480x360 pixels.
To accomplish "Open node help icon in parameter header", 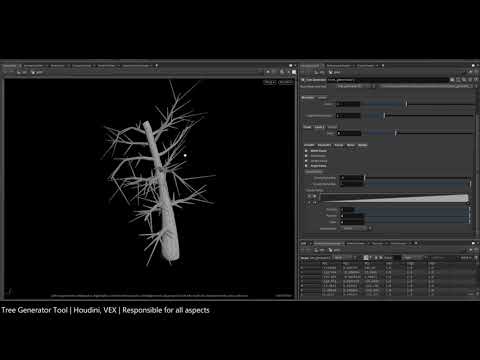I will click(x=476, y=80).
